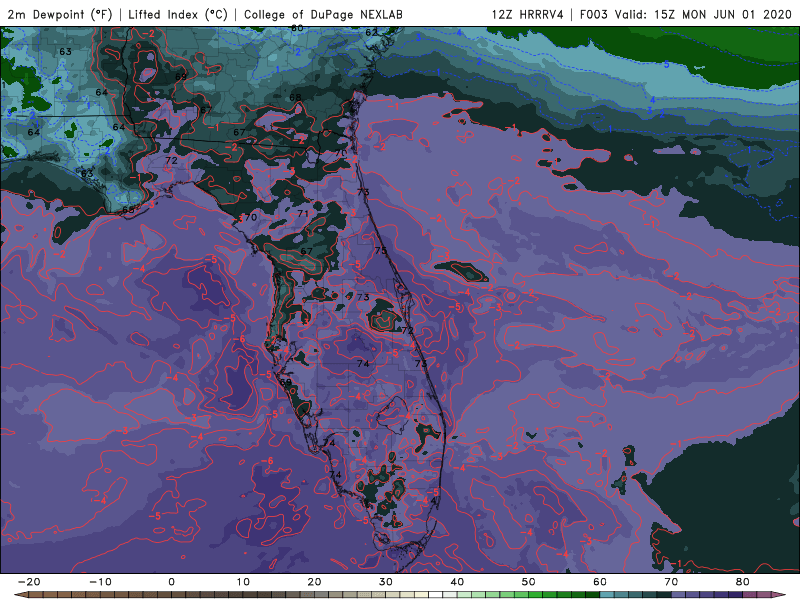Click the -20 label on the color scale

click(x=29, y=582)
